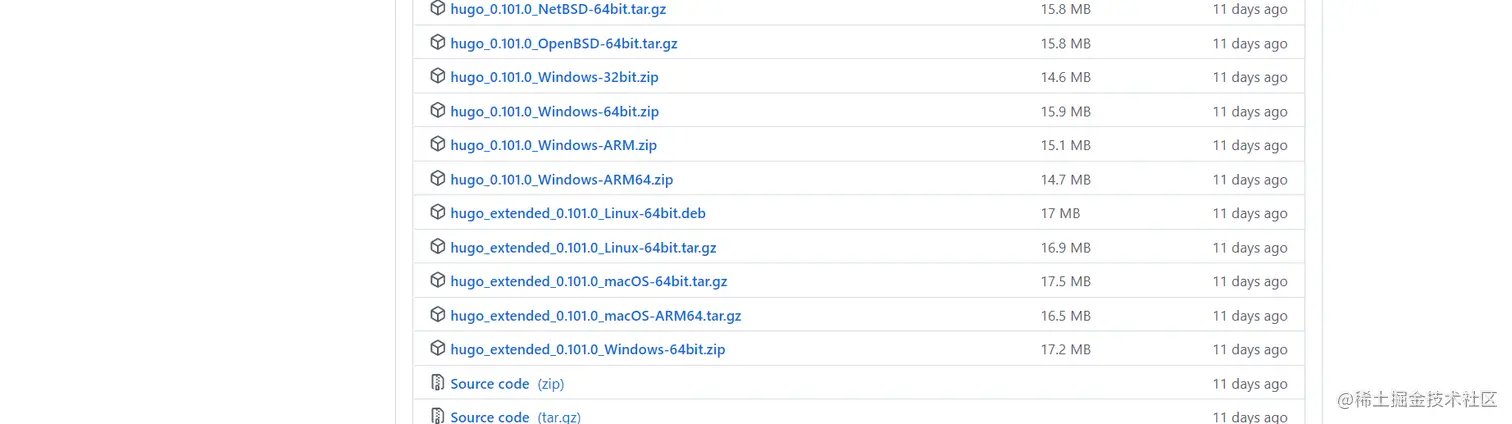Click 15.9 MB size of Windows-64bit.zip
Screen dimensions: 1512x424
click(1065, 111)
